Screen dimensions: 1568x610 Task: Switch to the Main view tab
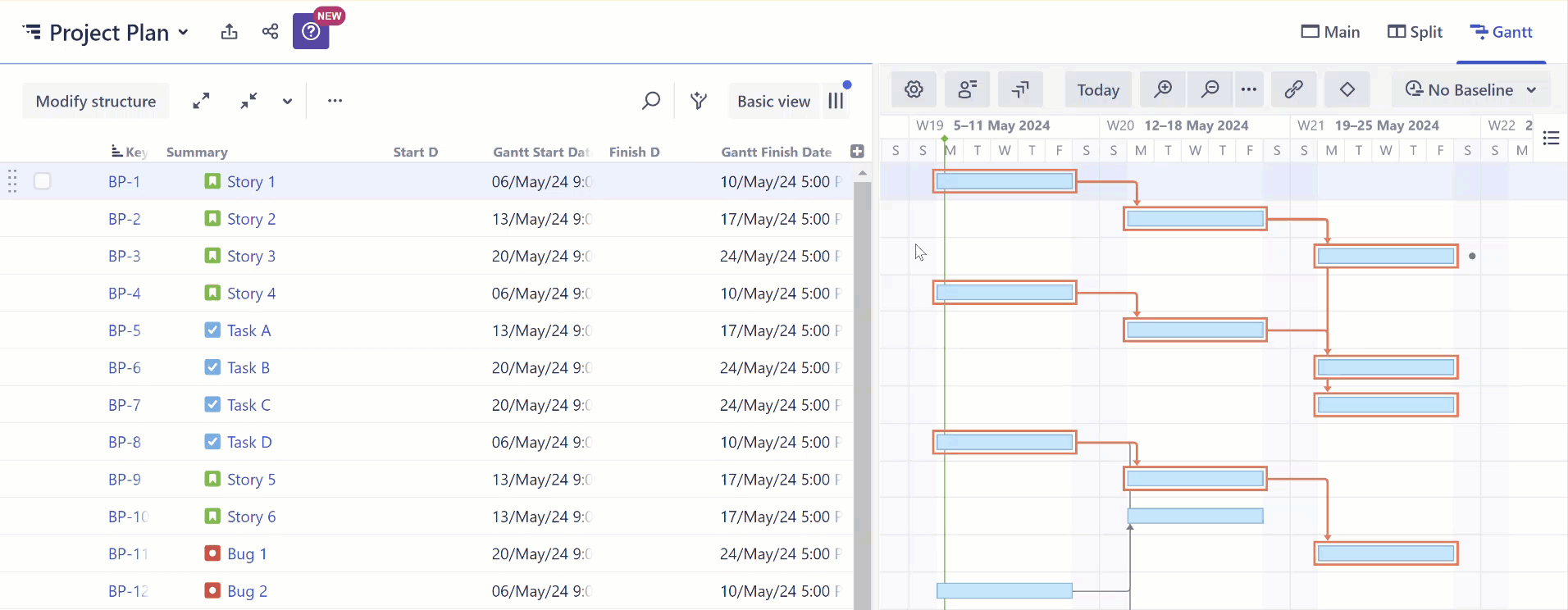coord(1330,32)
